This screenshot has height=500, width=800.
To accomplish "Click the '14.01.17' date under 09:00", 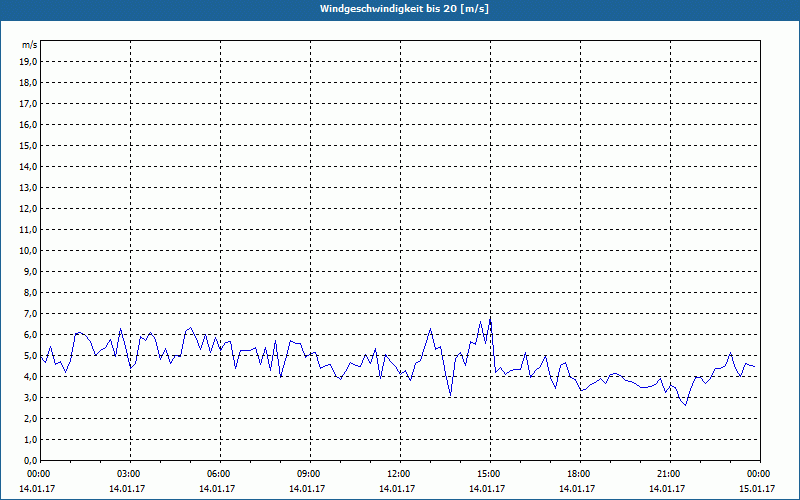I will 307,489.
